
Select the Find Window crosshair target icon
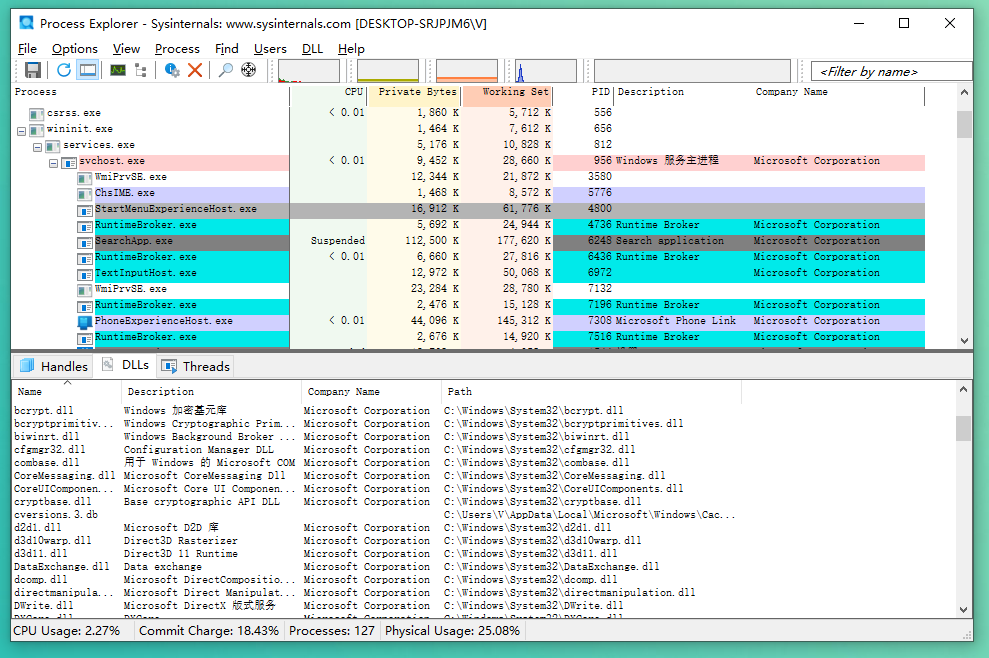249,70
